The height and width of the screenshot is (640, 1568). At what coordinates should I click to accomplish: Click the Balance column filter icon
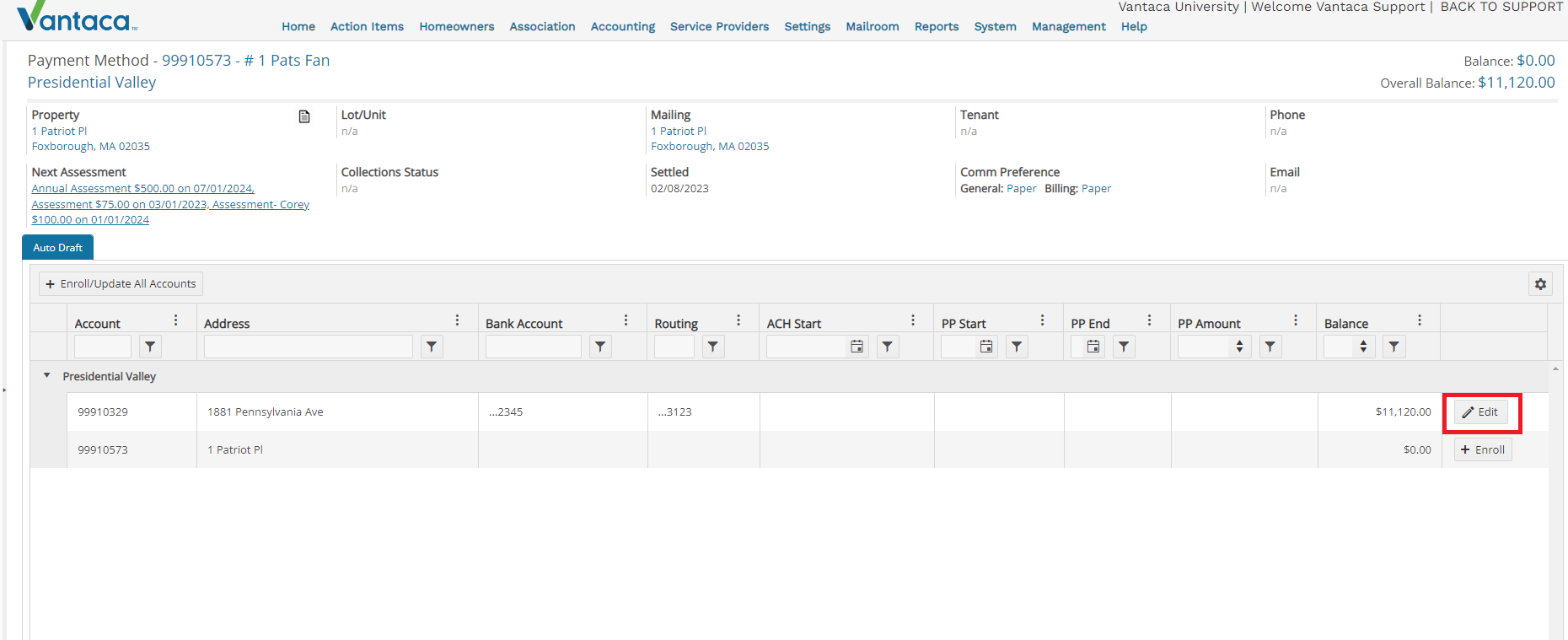coord(1394,347)
